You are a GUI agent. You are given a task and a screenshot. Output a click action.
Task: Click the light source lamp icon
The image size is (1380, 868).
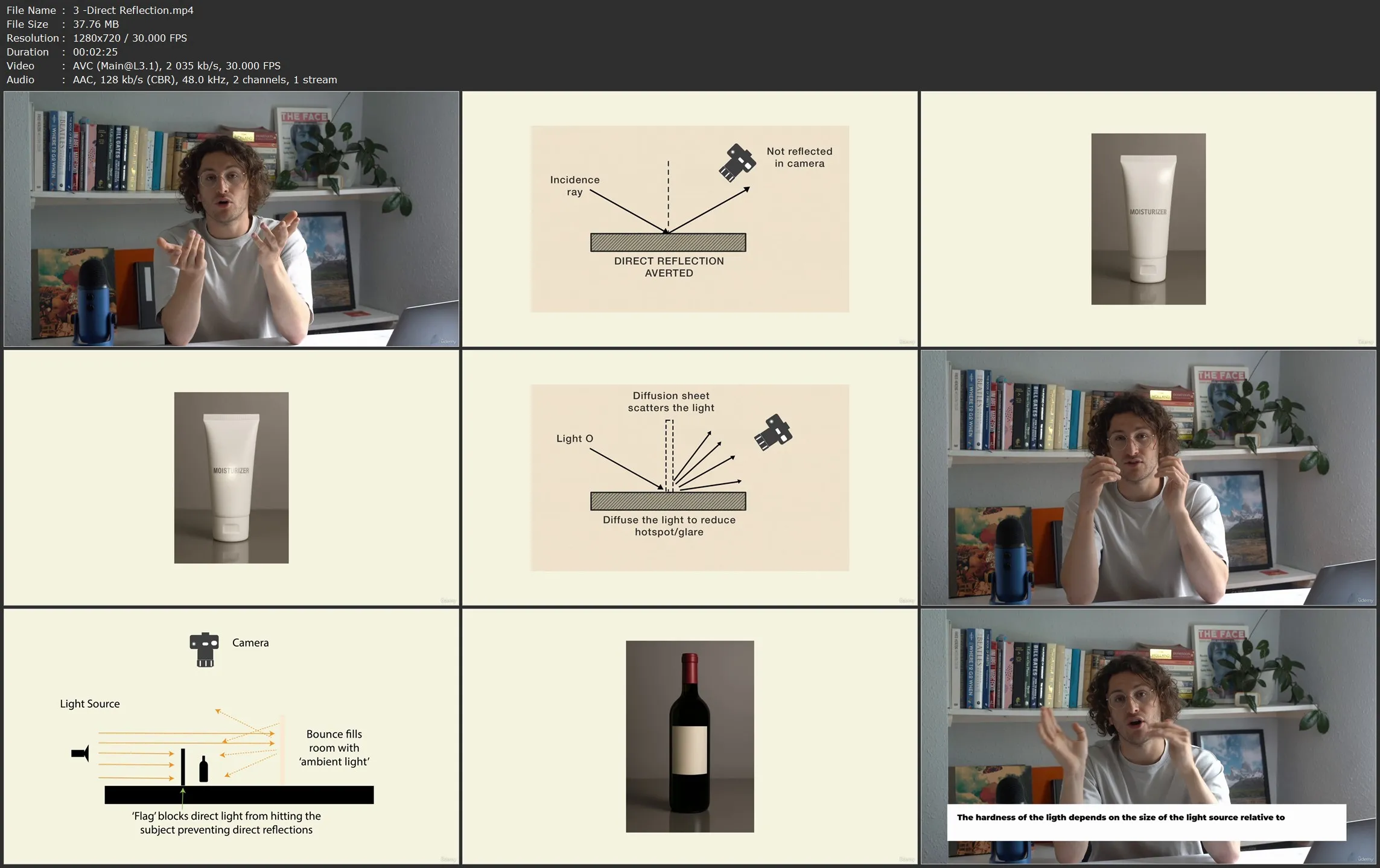[x=80, y=753]
